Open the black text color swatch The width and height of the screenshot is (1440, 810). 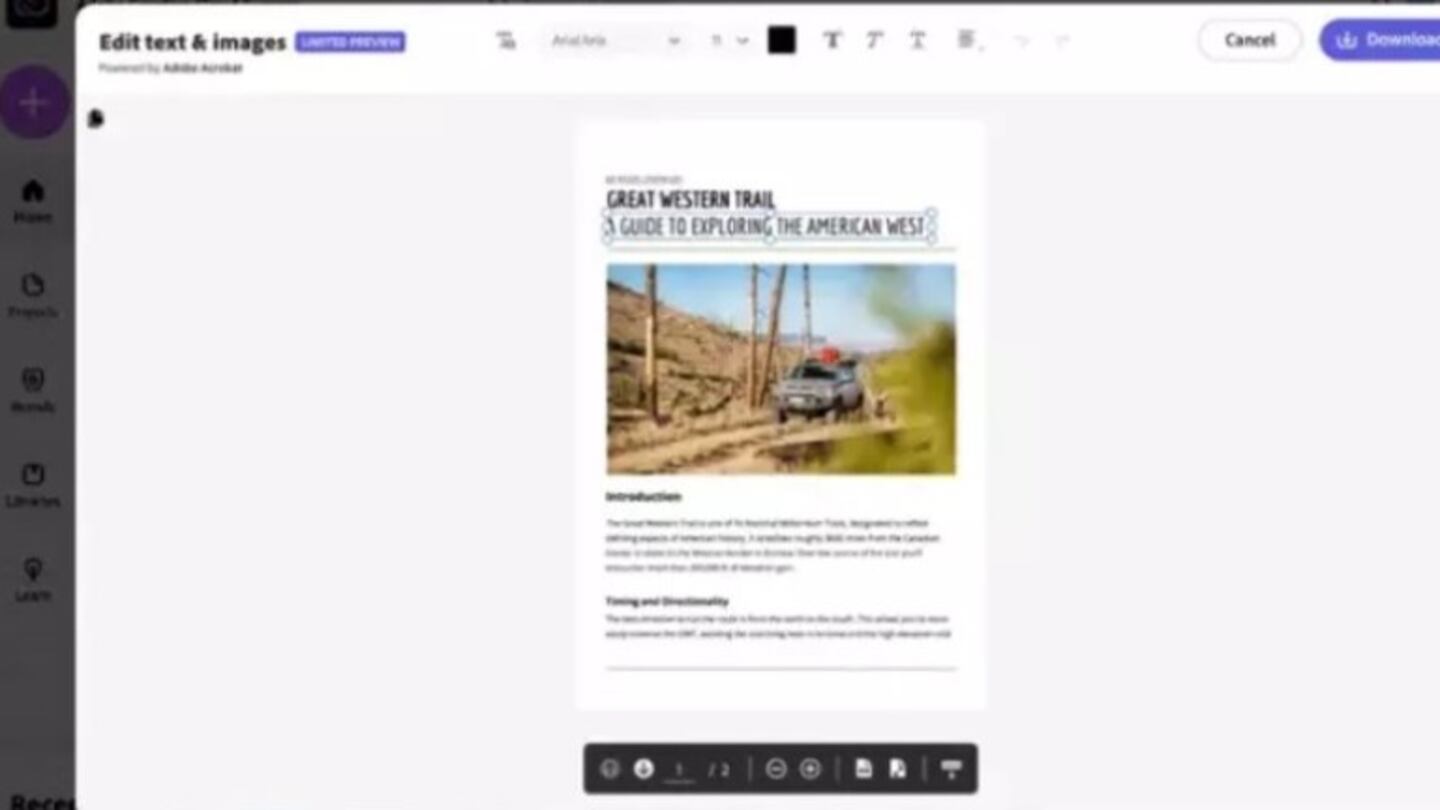[x=781, y=40]
